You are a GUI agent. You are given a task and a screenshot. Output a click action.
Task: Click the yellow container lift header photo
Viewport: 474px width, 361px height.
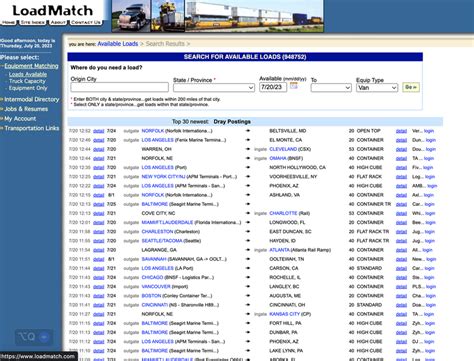(x=168, y=16)
